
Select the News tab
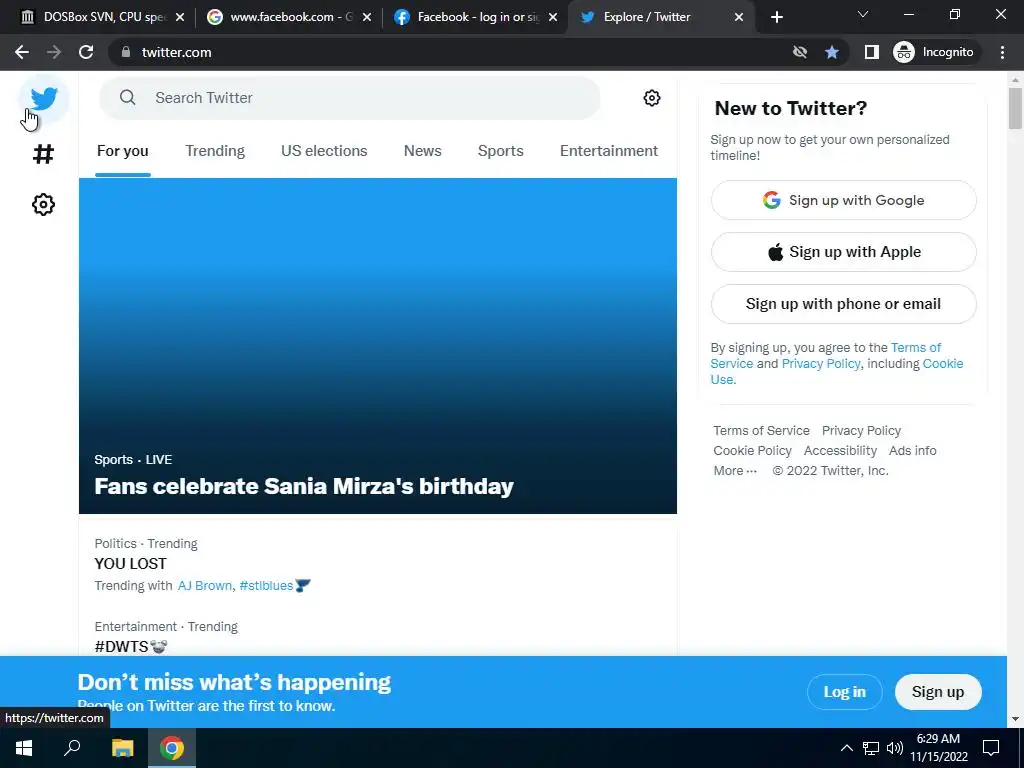tap(423, 151)
